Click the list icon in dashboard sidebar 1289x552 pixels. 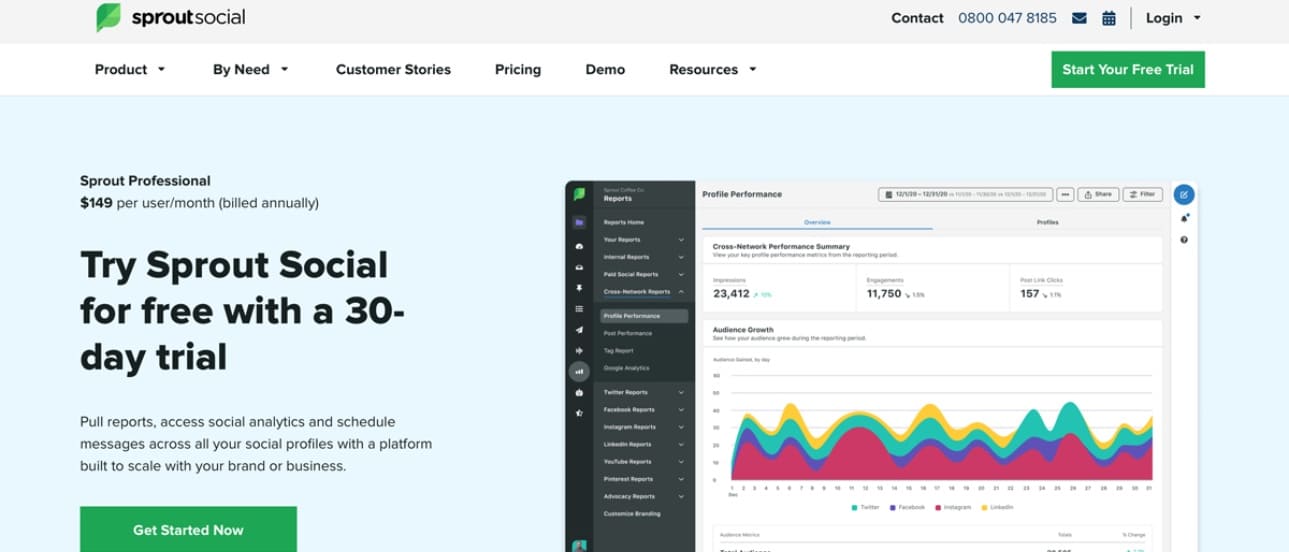coord(579,309)
